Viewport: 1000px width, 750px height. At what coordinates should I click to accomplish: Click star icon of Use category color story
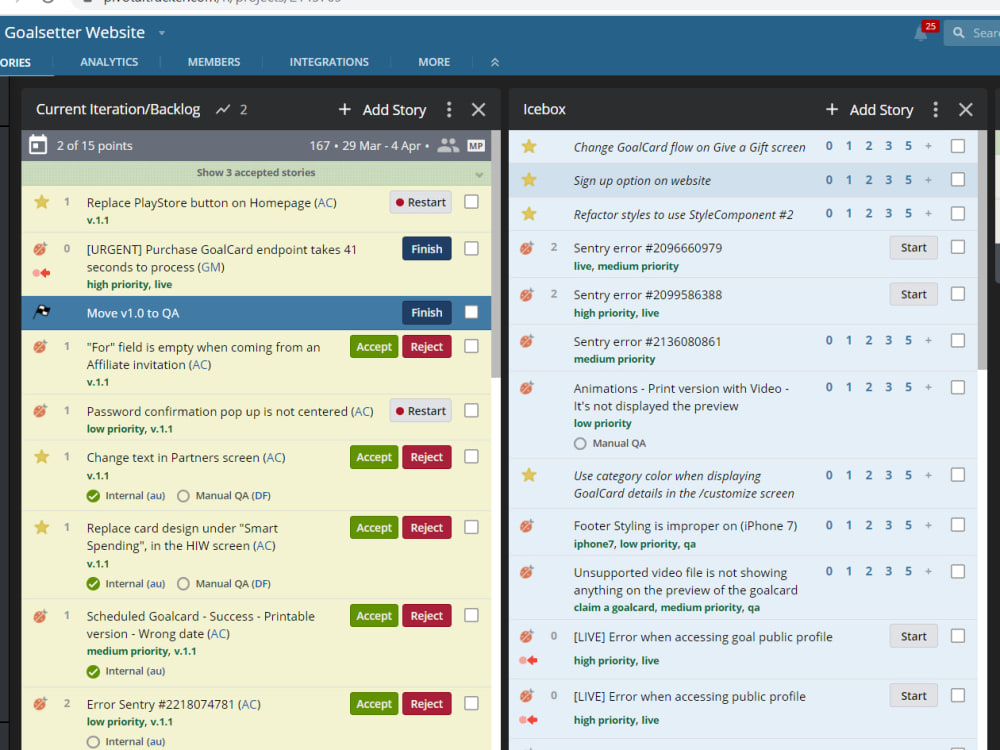(529, 475)
